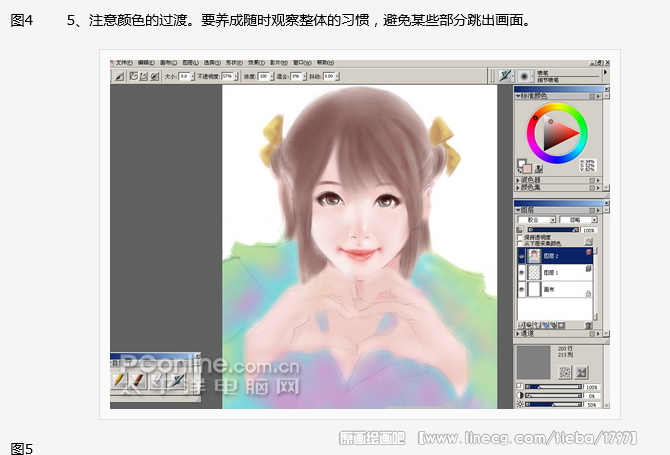The image size is (670, 455).
Task: Choose the freehand stroke icon in property bar
Action: click(x=134, y=76)
